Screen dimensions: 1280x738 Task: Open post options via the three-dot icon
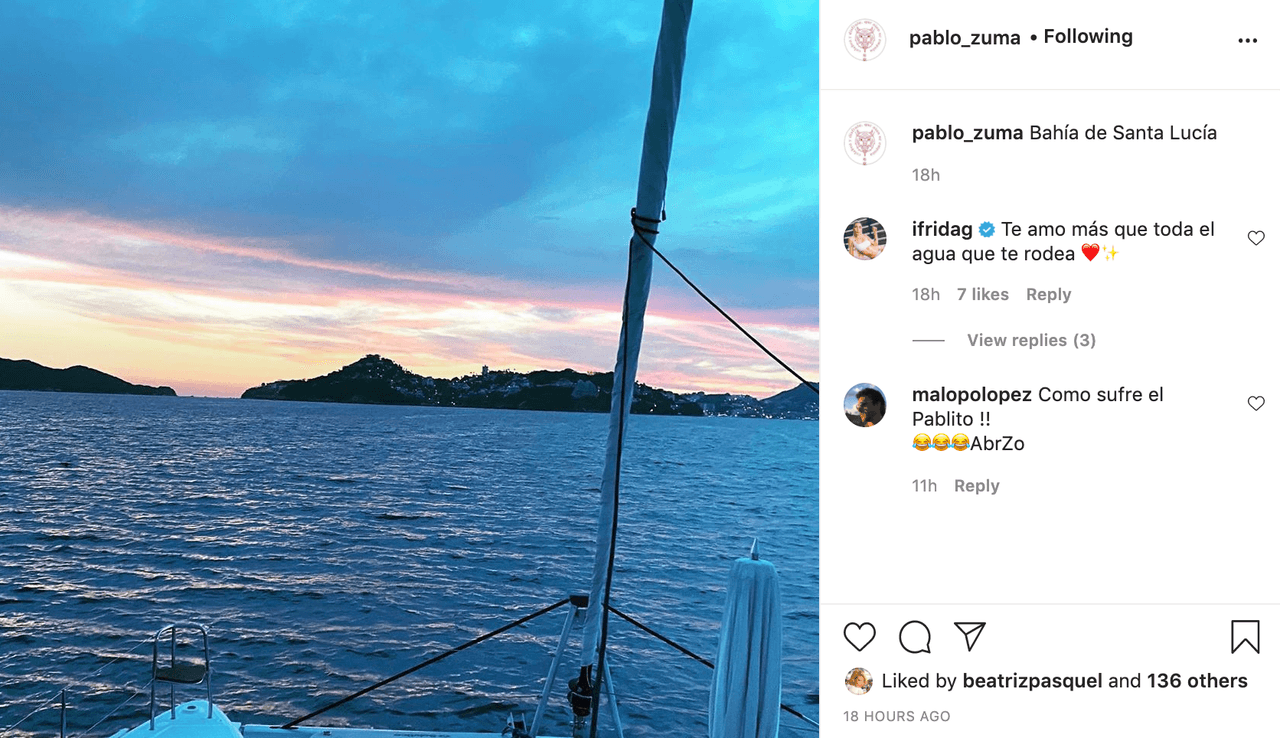pyautogui.click(x=1247, y=40)
